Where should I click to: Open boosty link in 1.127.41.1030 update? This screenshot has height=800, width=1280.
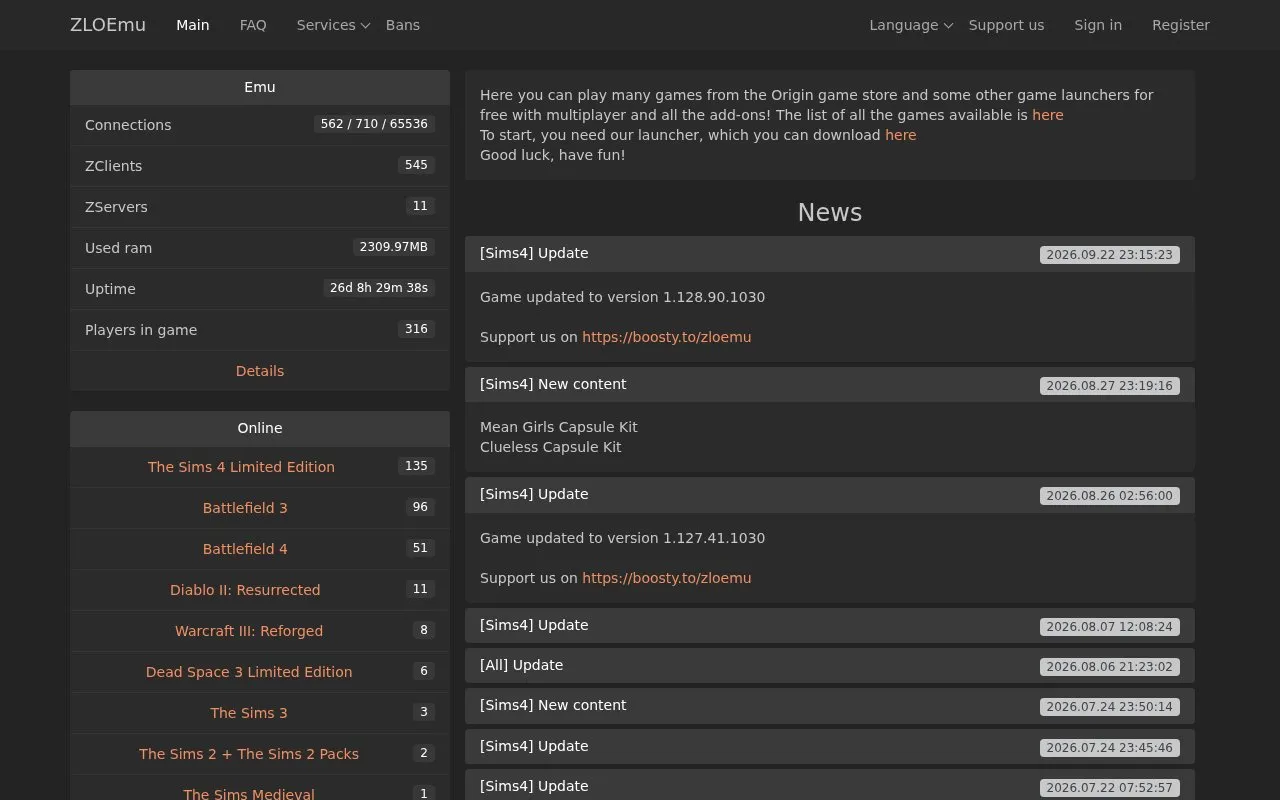pos(666,578)
